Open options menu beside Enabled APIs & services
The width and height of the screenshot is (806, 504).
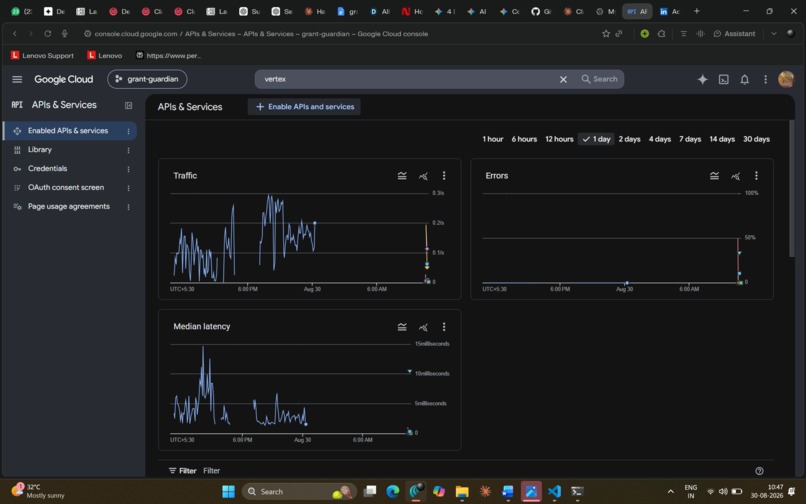tap(129, 131)
